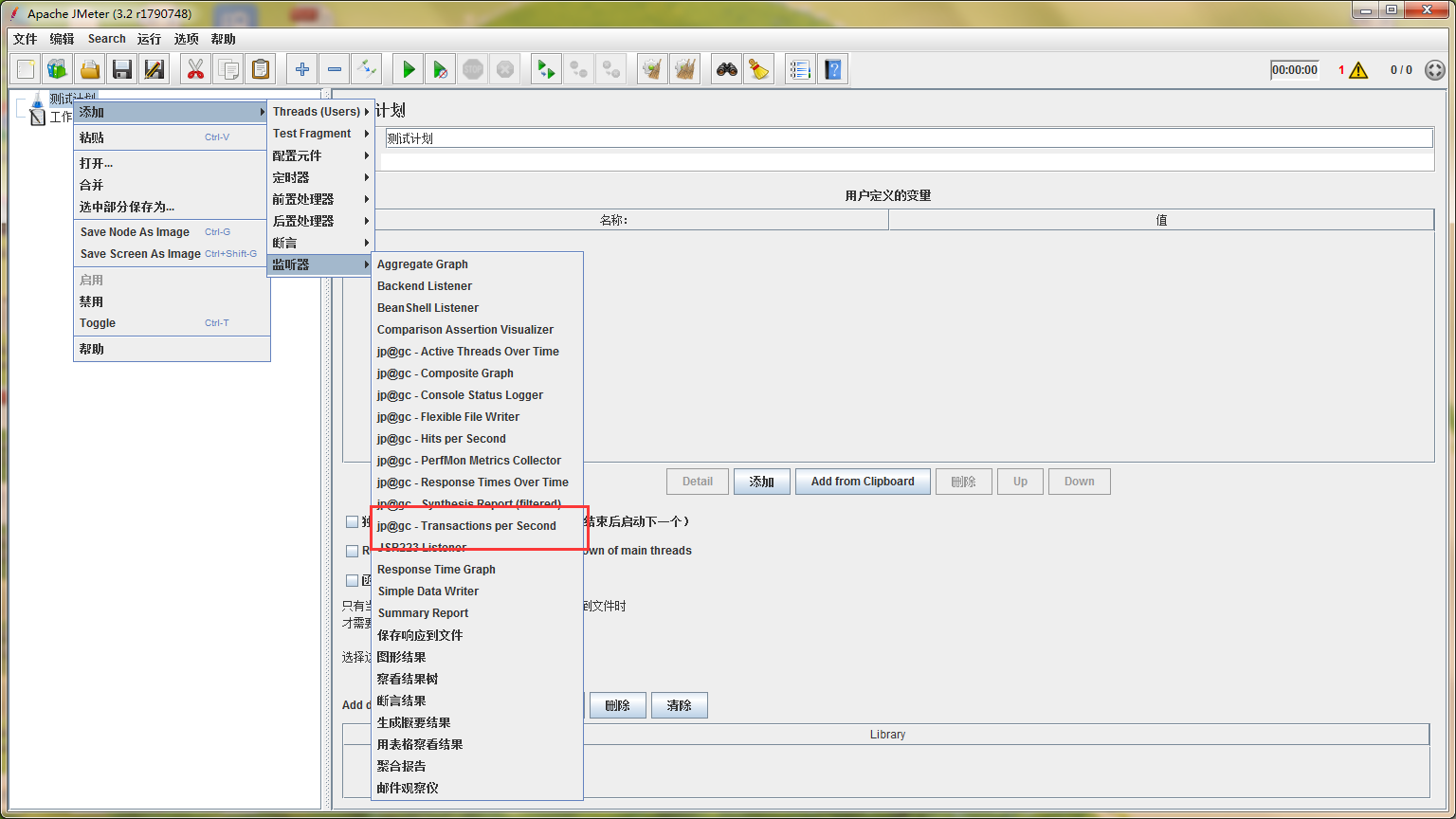Open the 运行 menu
This screenshot has width=1456, height=819.
(x=149, y=39)
